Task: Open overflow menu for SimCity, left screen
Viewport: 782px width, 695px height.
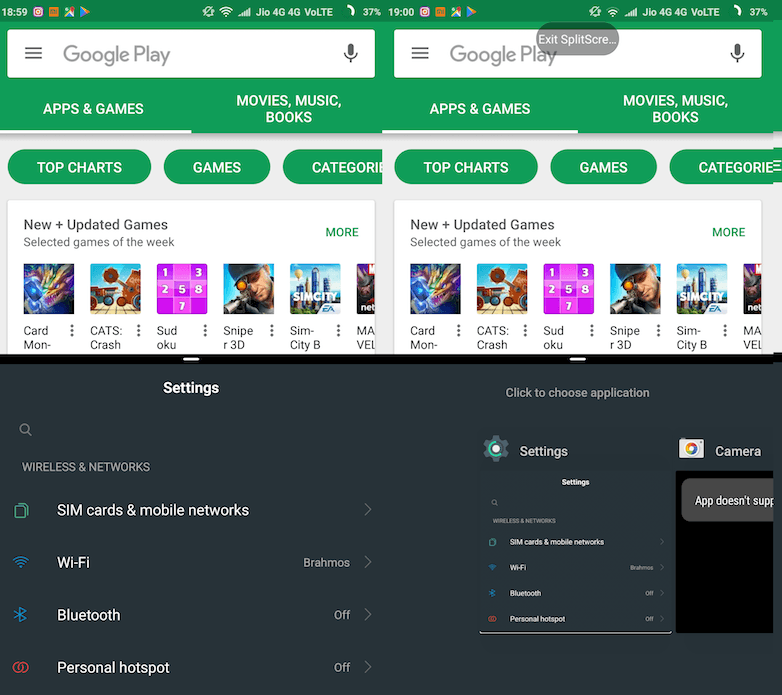Action: click(338, 331)
